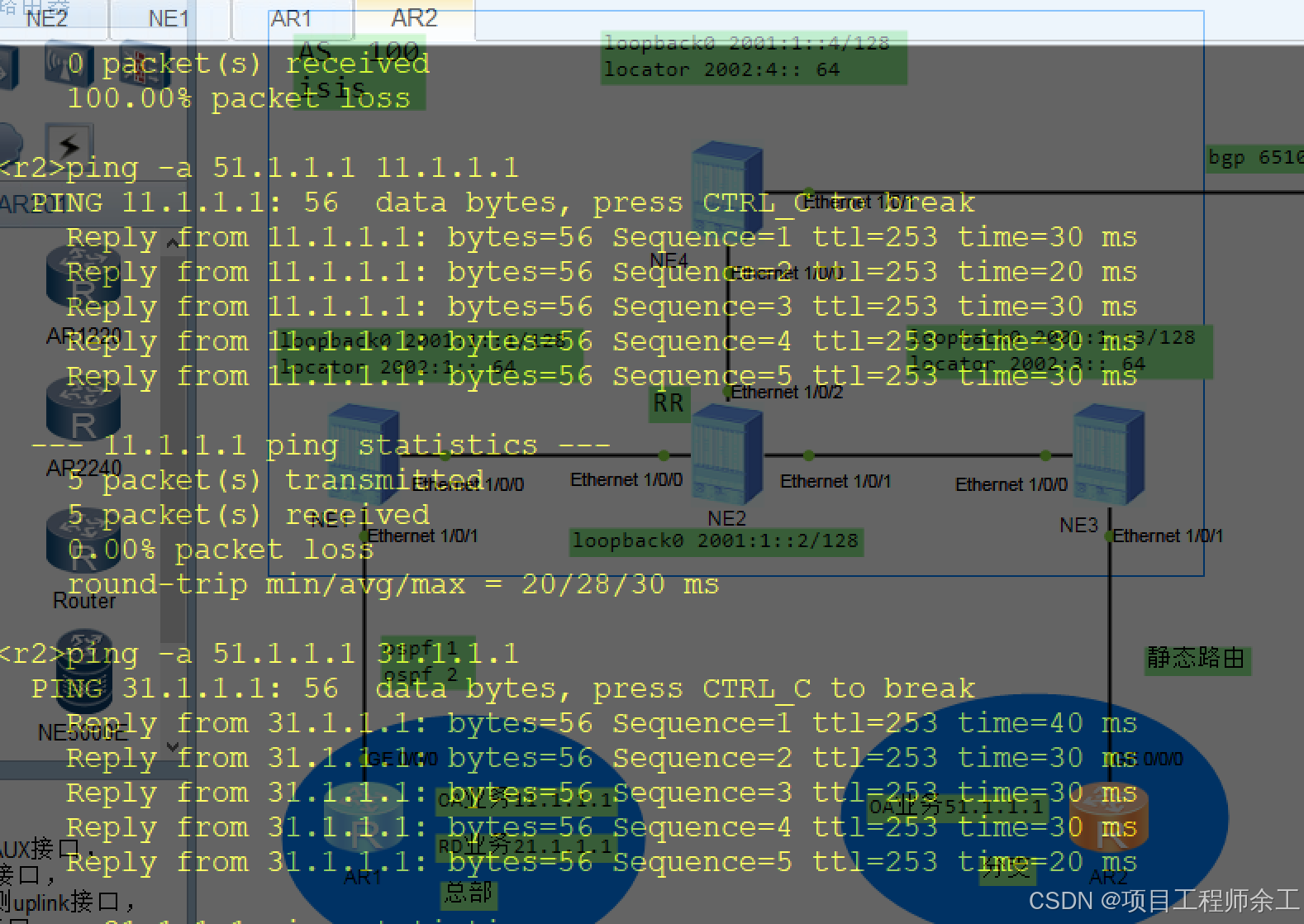
Task: Open the AR1 terminal tab
Action: [x=292, y=18]
